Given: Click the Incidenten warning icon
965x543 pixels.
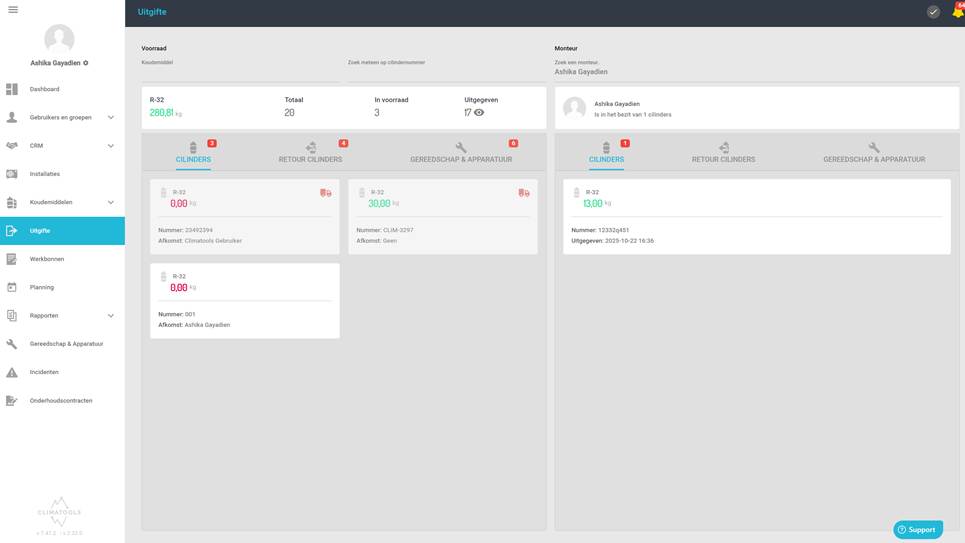Looking at the screenshot, I should (12, 372).
